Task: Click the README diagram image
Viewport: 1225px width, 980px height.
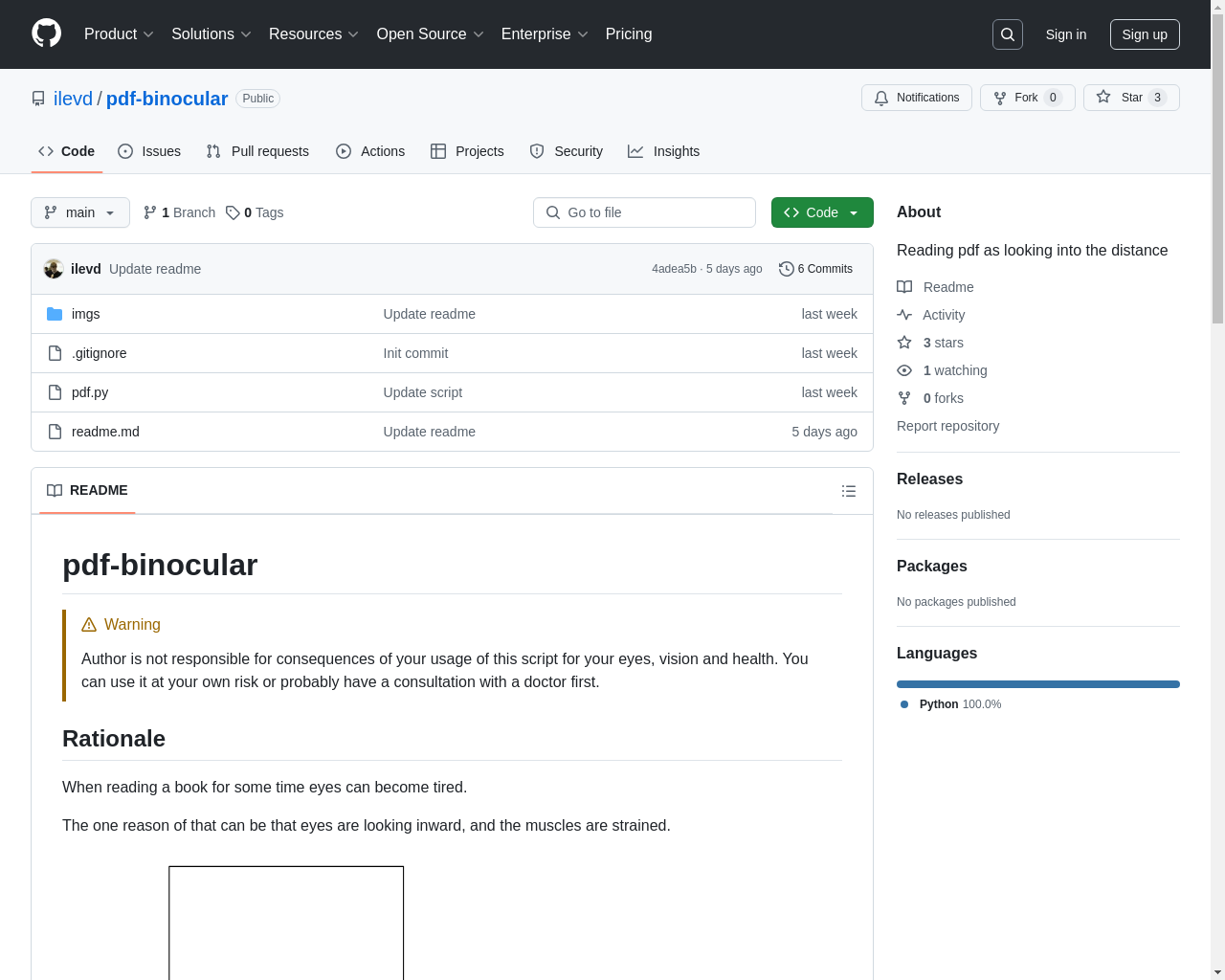Action: (286, 923)
